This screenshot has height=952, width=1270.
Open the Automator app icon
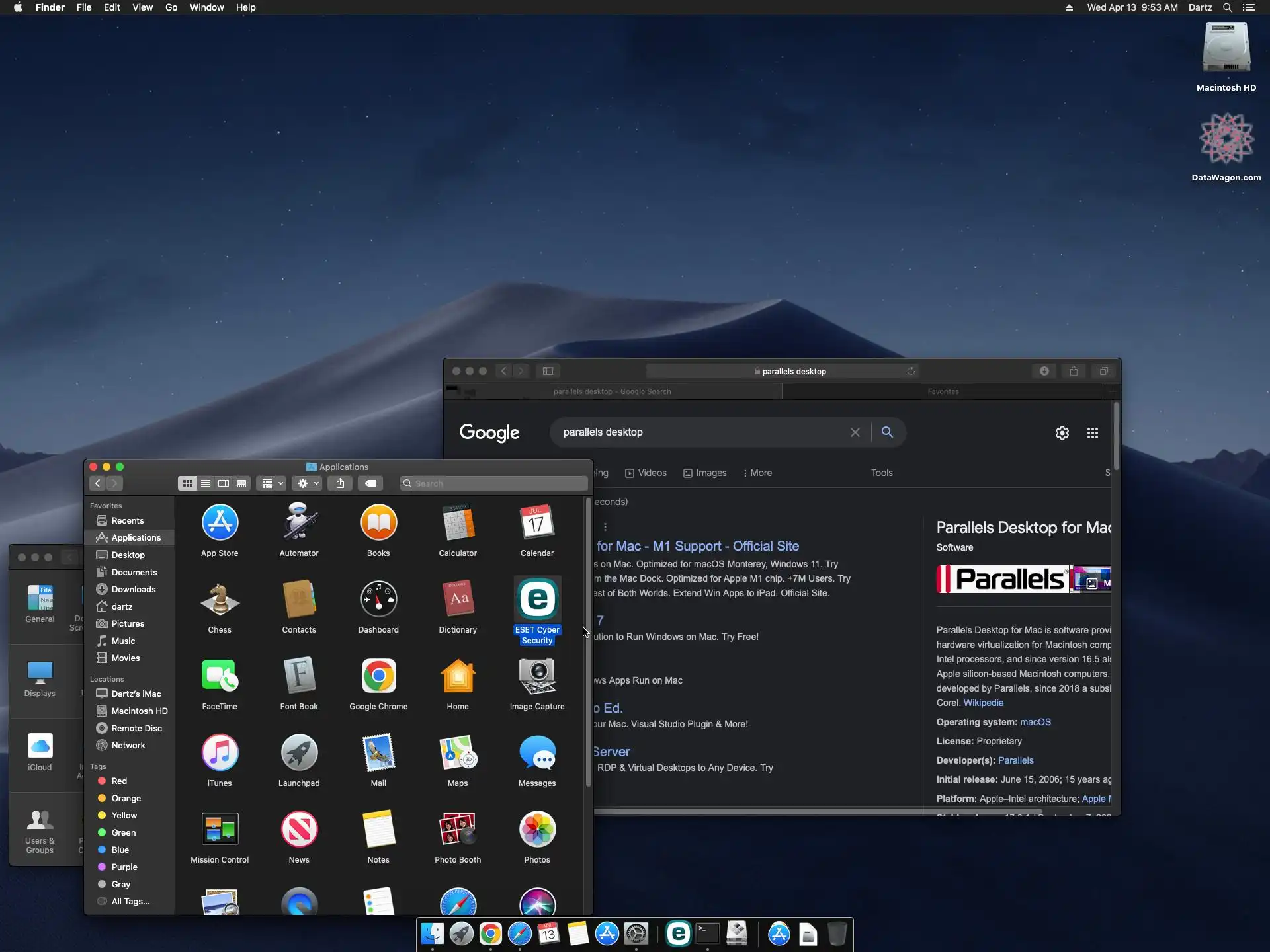(299, 524)
